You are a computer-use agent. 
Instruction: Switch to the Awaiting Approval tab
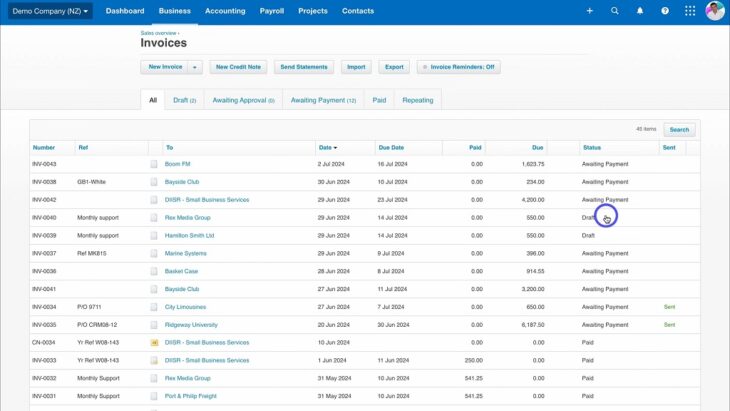tap(243, 100)
